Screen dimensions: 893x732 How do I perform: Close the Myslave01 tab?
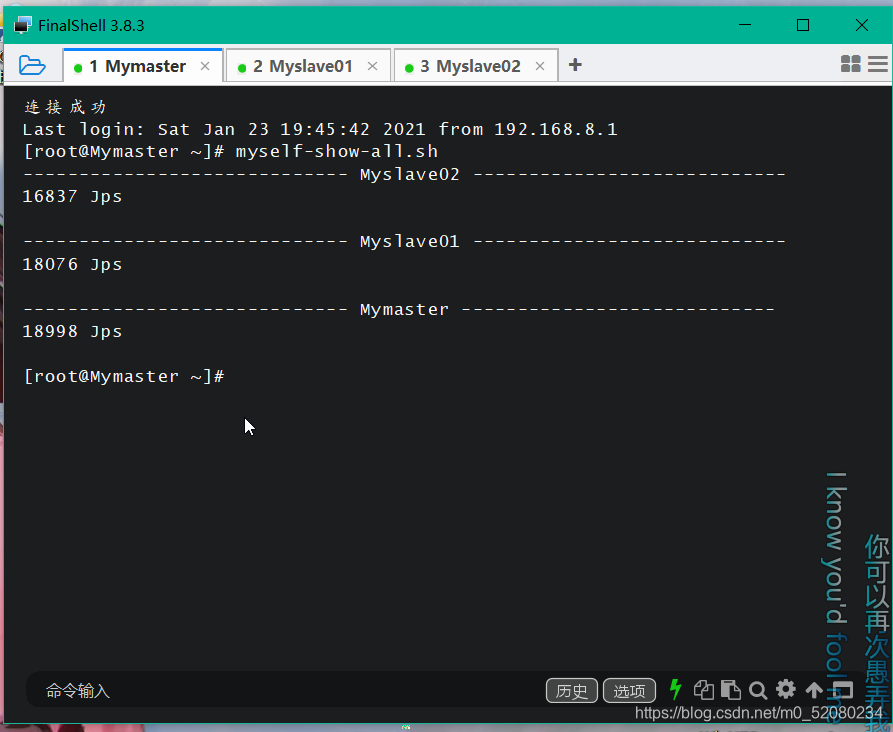pyautogui.click(x=372, y=67)
